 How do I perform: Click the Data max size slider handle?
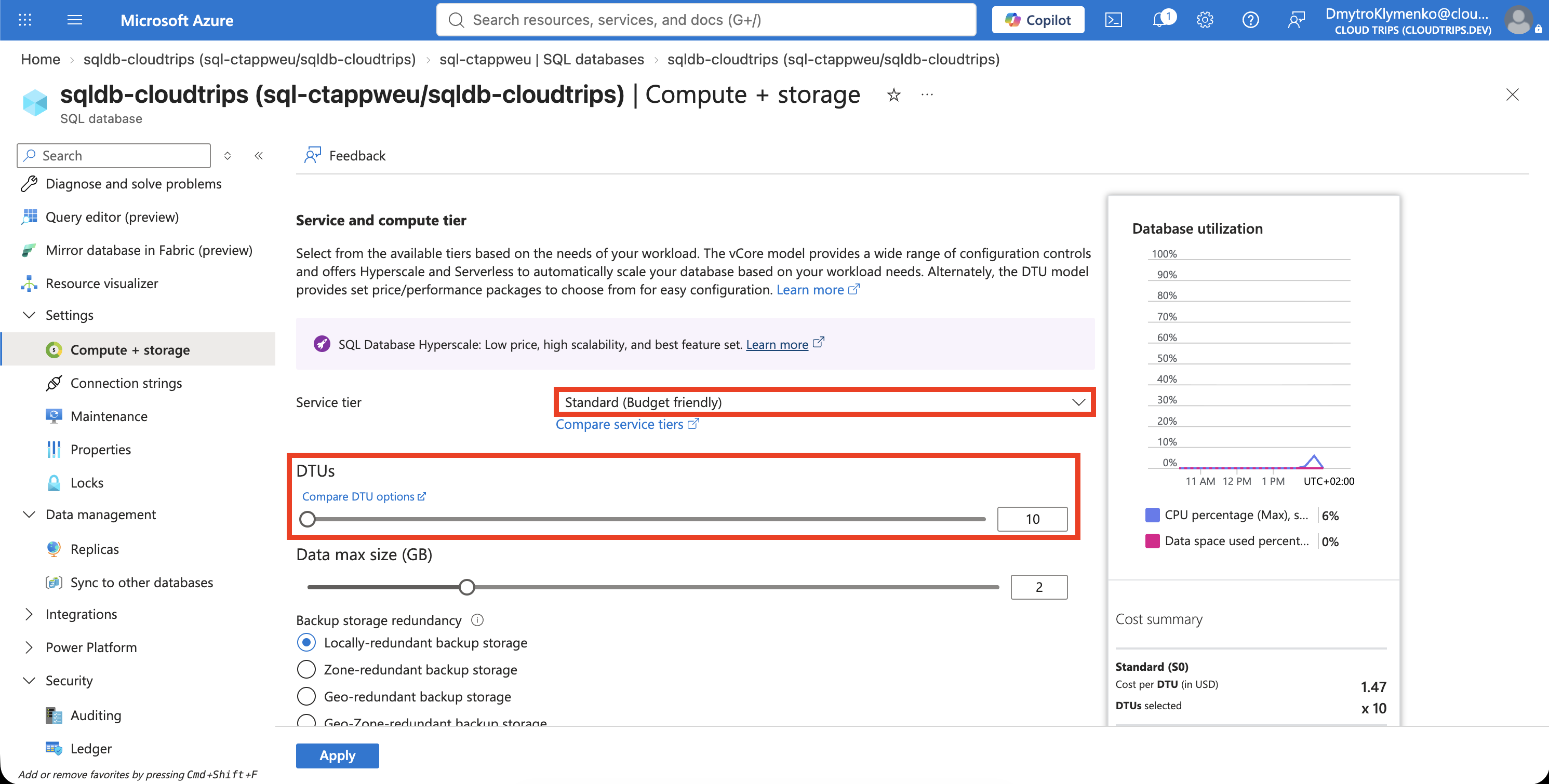pyautogui.click(x=466, y=587)
